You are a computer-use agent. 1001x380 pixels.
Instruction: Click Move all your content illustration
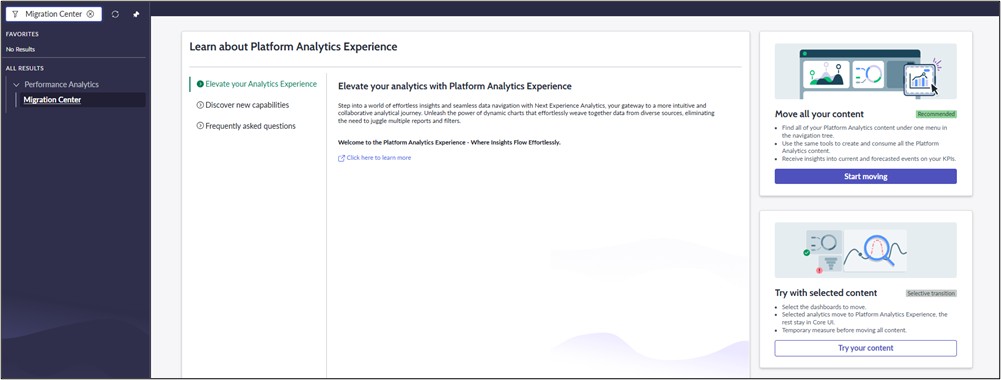(866, 71)
